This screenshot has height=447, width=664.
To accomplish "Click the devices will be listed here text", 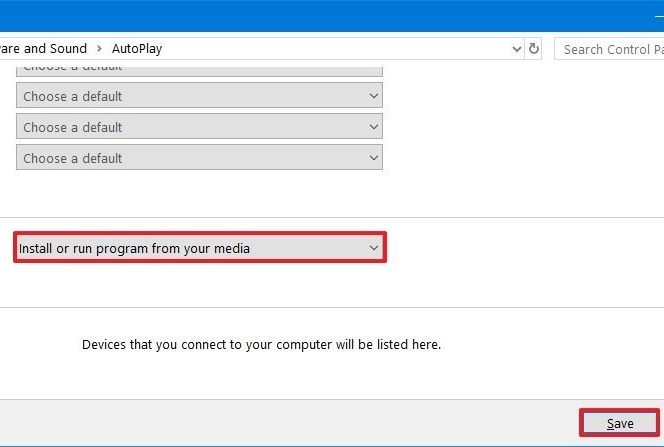I will pyautogui.click(x=261, y=345).
